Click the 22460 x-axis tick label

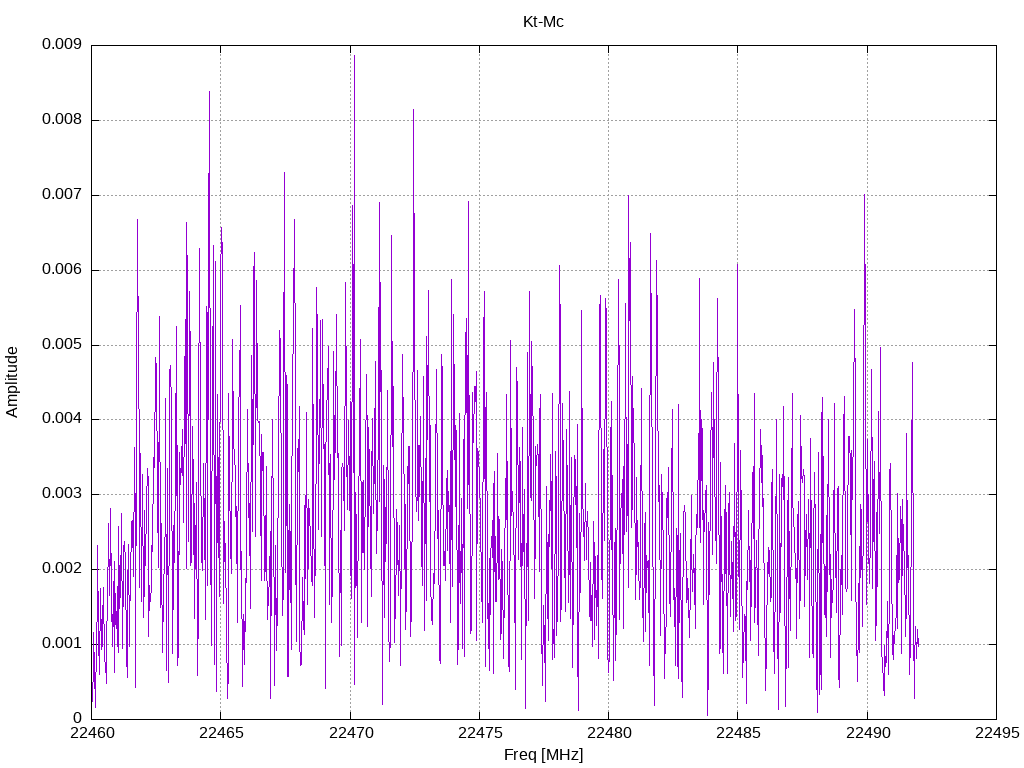[x=91, y=733]
